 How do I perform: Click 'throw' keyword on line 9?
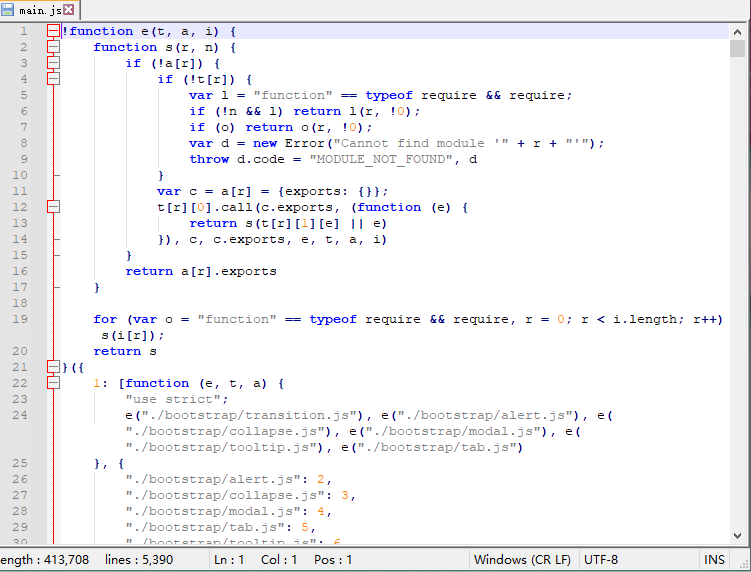click(x=209, y=160)
